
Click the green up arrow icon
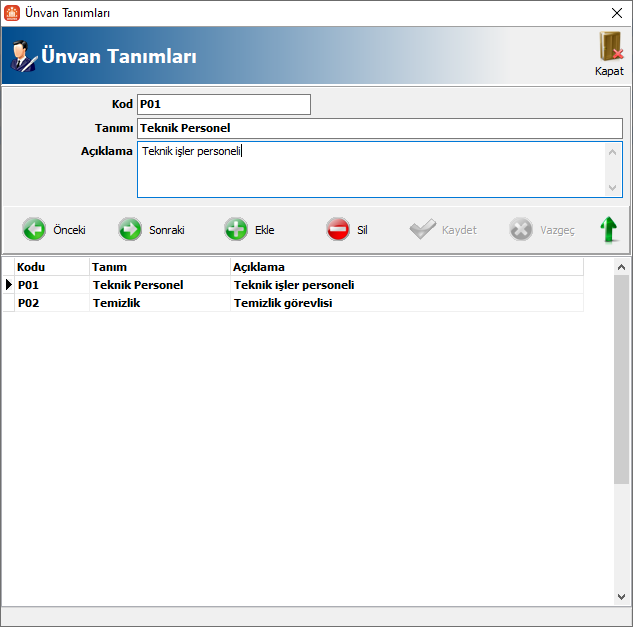pyautogui.click(x=608, y=230)
